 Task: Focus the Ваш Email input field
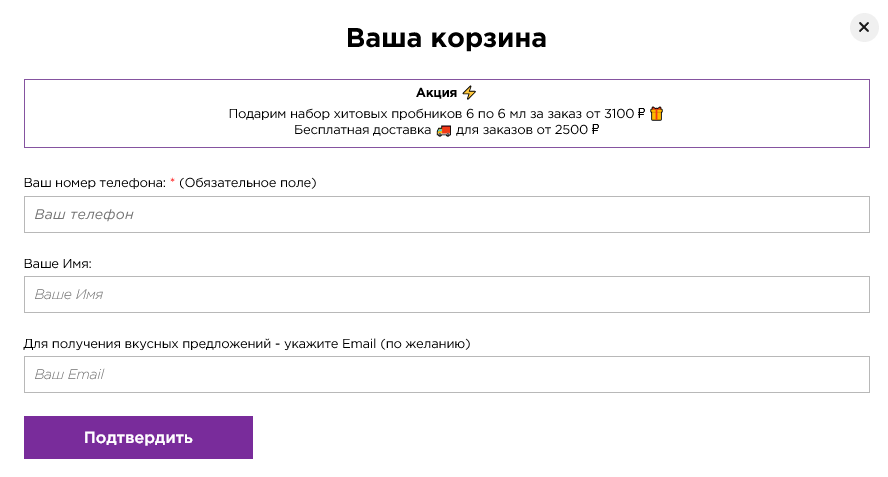(x=446, y=374)
